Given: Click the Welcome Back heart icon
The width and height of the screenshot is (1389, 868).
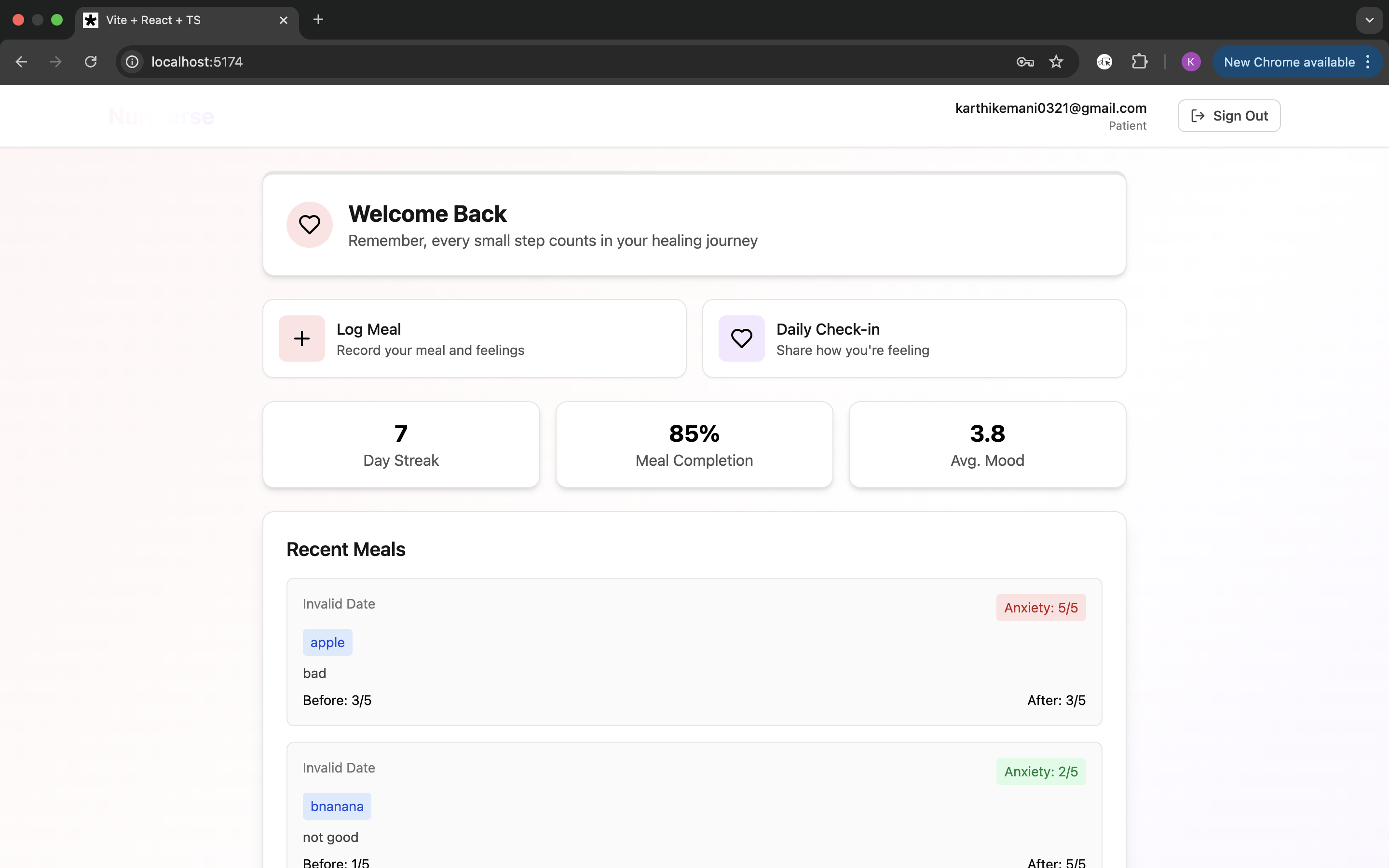Looking at the screenshot, I should [x=309, y=224].
